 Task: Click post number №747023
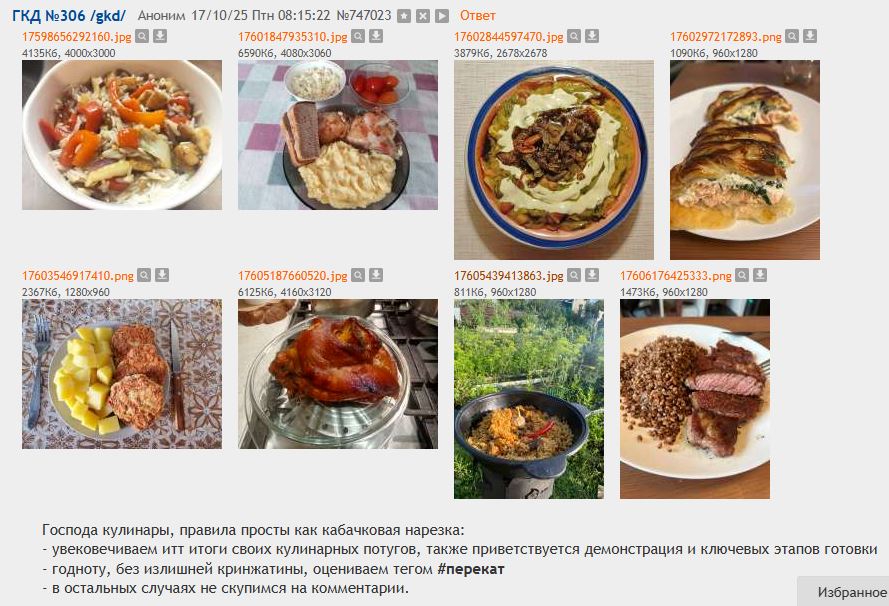point(364,16)
